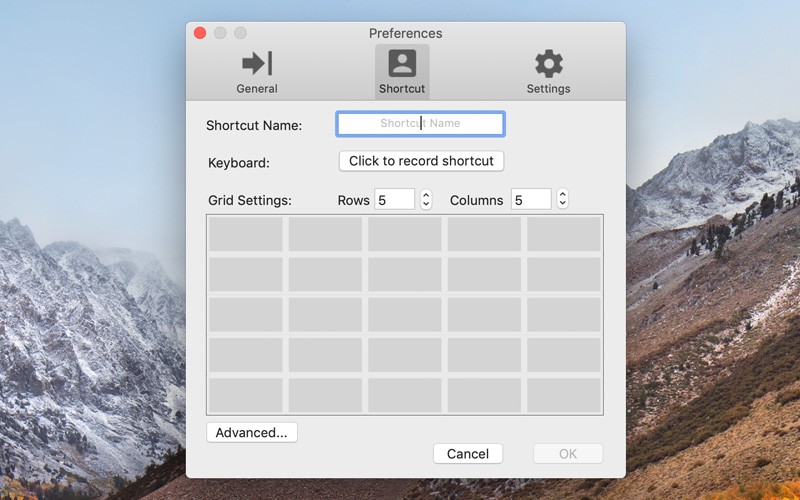Click the 'Click to record shortcut' button
The image size is (800, 500).
[421, 161]
